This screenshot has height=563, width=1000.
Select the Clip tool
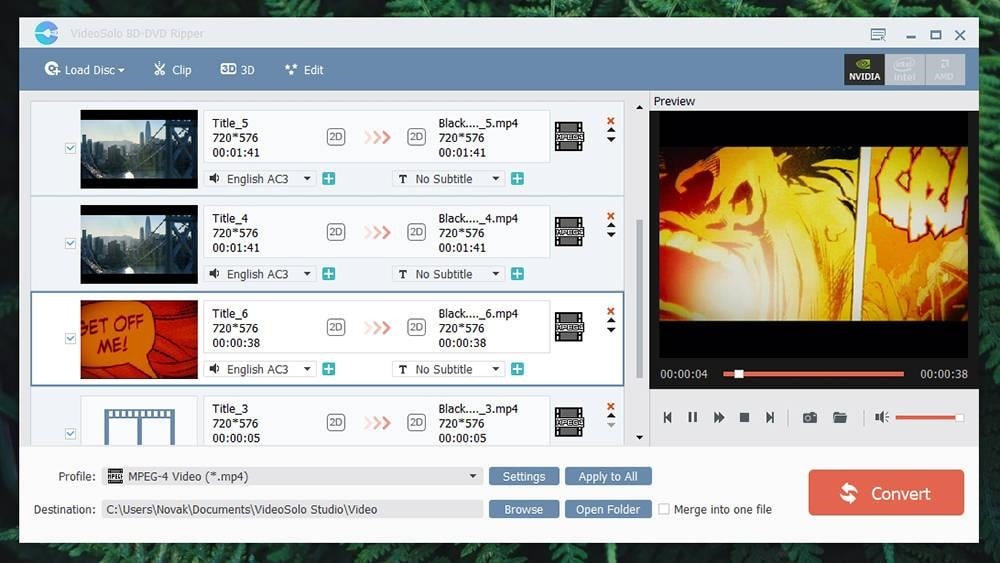coord(172,69)
